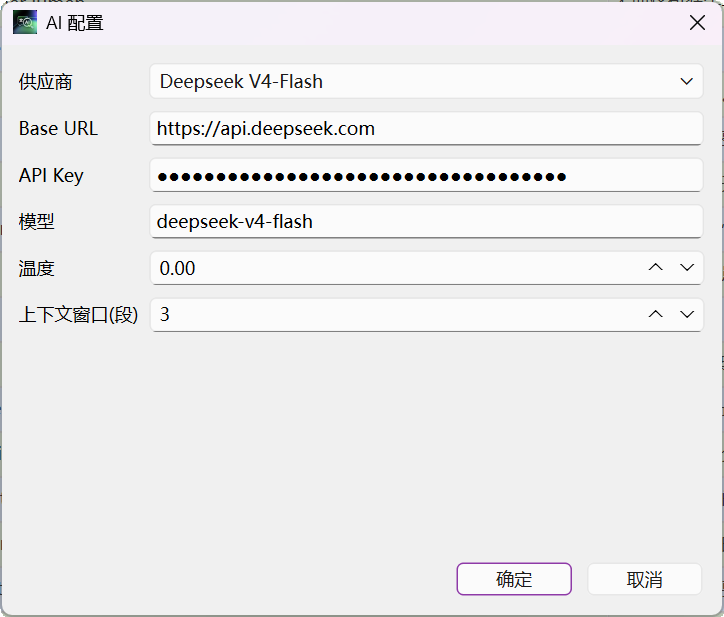Click the 供应商 label

pos(45,82)
